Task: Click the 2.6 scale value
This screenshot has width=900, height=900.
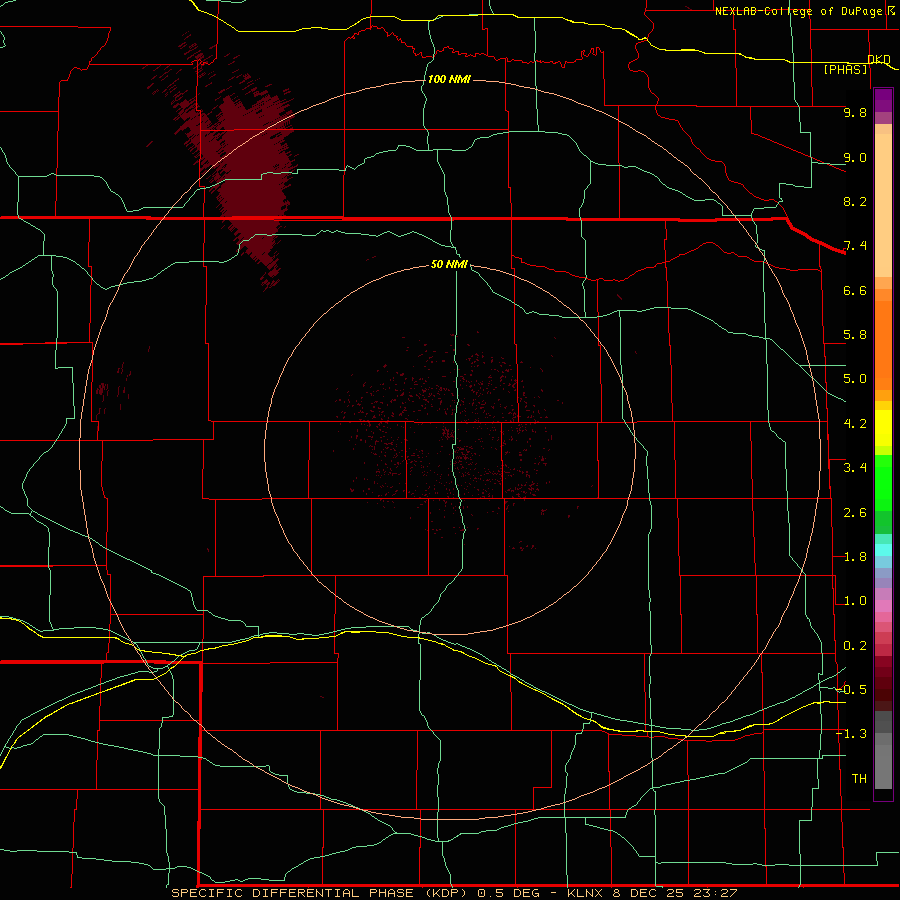Action: (x=855, y=513)
